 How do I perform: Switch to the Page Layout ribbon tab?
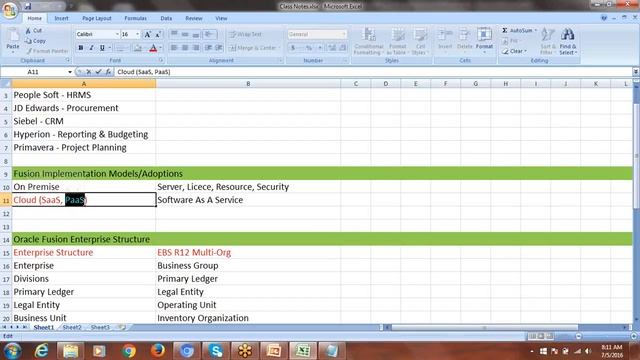pyautogui.click(x=97, y=18)
